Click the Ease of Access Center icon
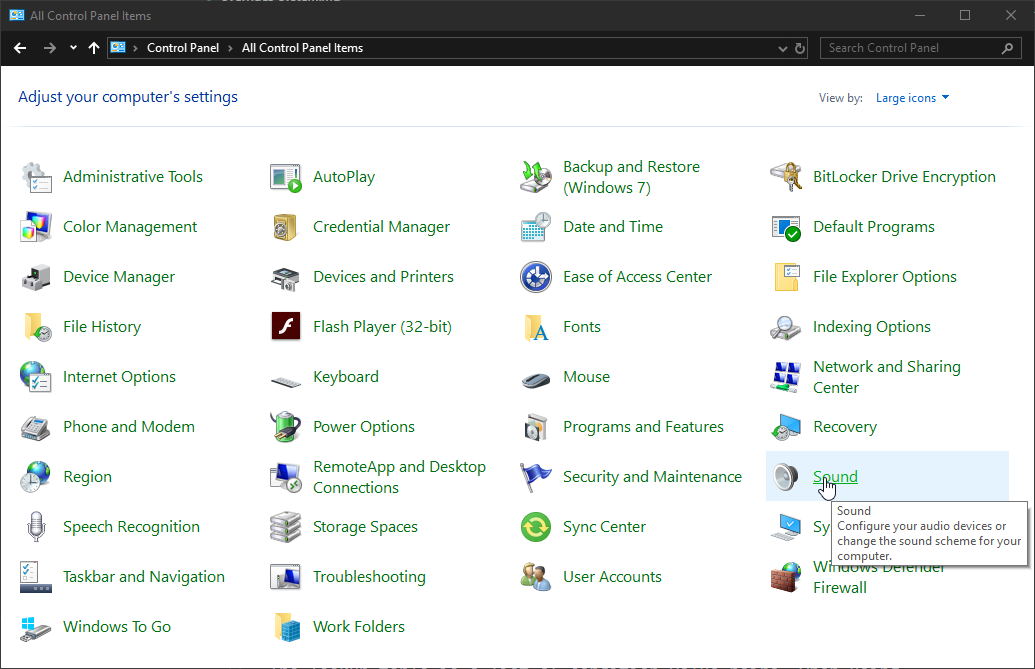The width and height of the screenshot is (1035, 669). 536,277
